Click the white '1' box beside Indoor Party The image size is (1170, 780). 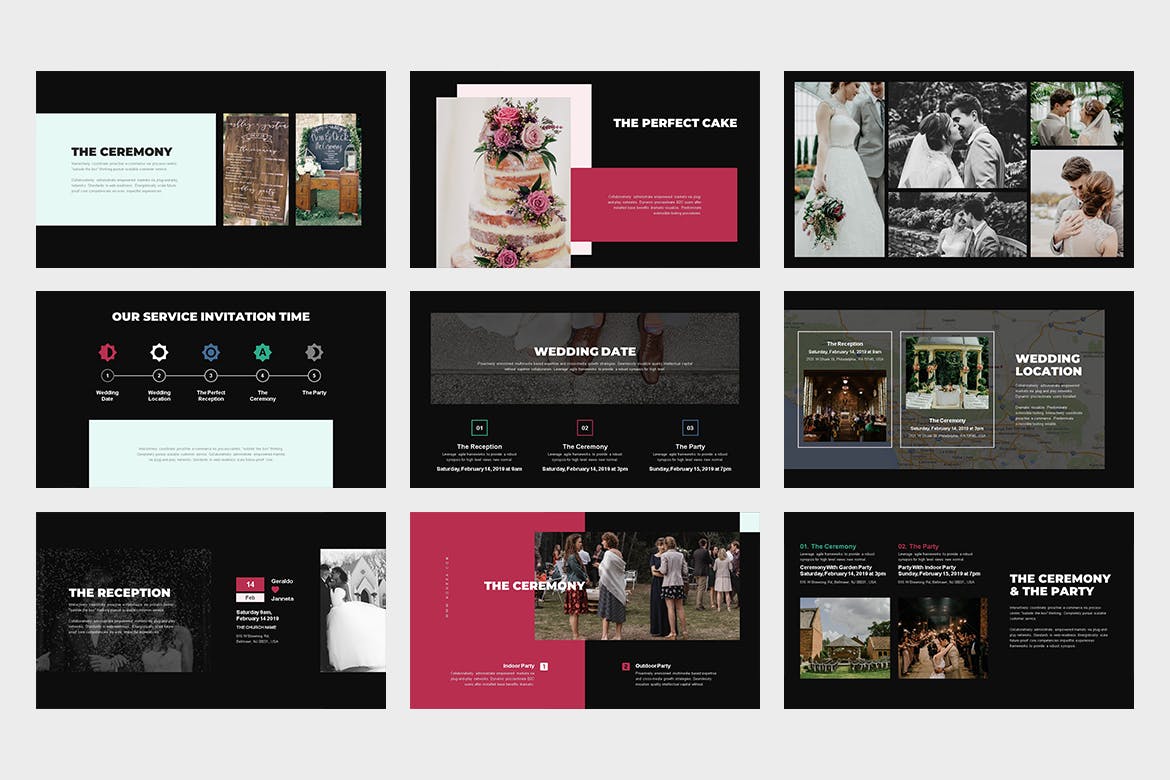(x=544, y=666)
